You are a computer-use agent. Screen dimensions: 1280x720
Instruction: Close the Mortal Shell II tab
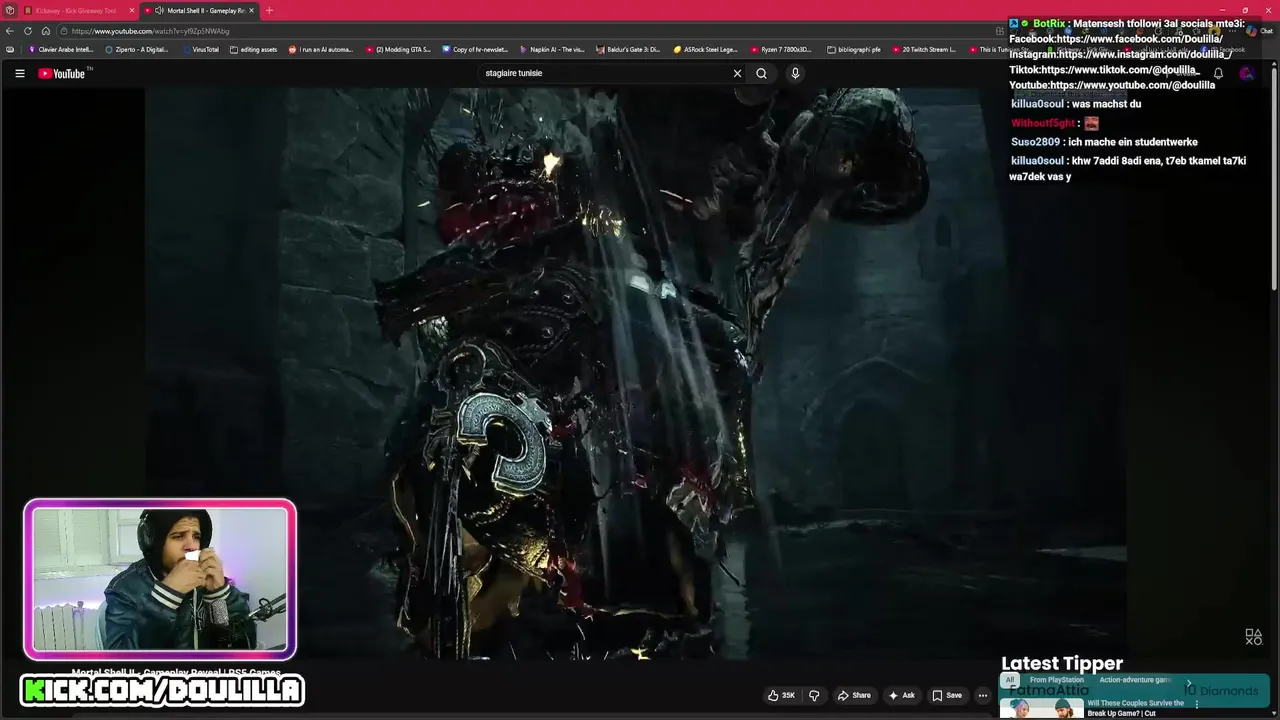pyautogui.click(x=251, y=10)
